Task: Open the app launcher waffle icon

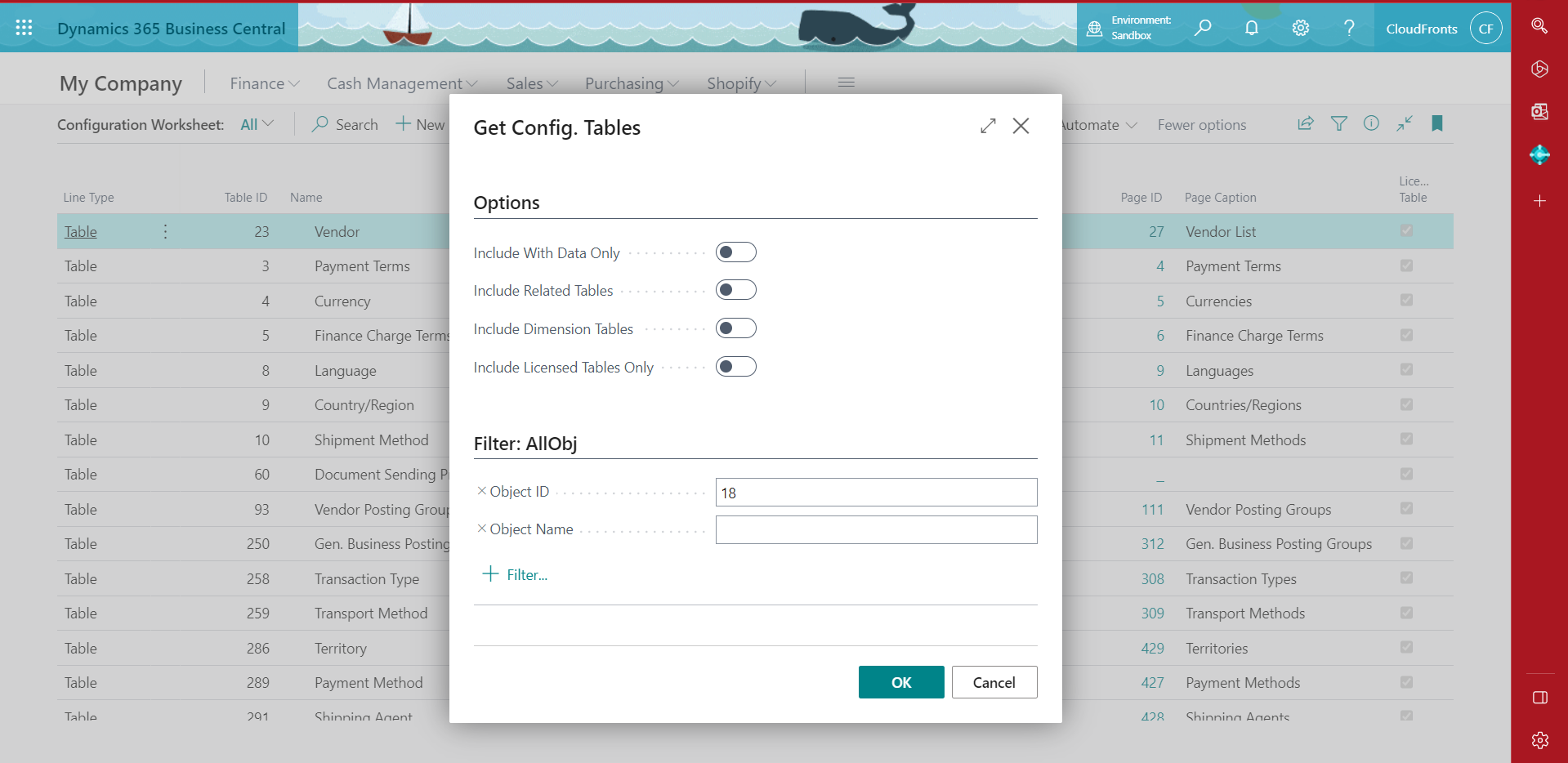Action: (24, 28)
